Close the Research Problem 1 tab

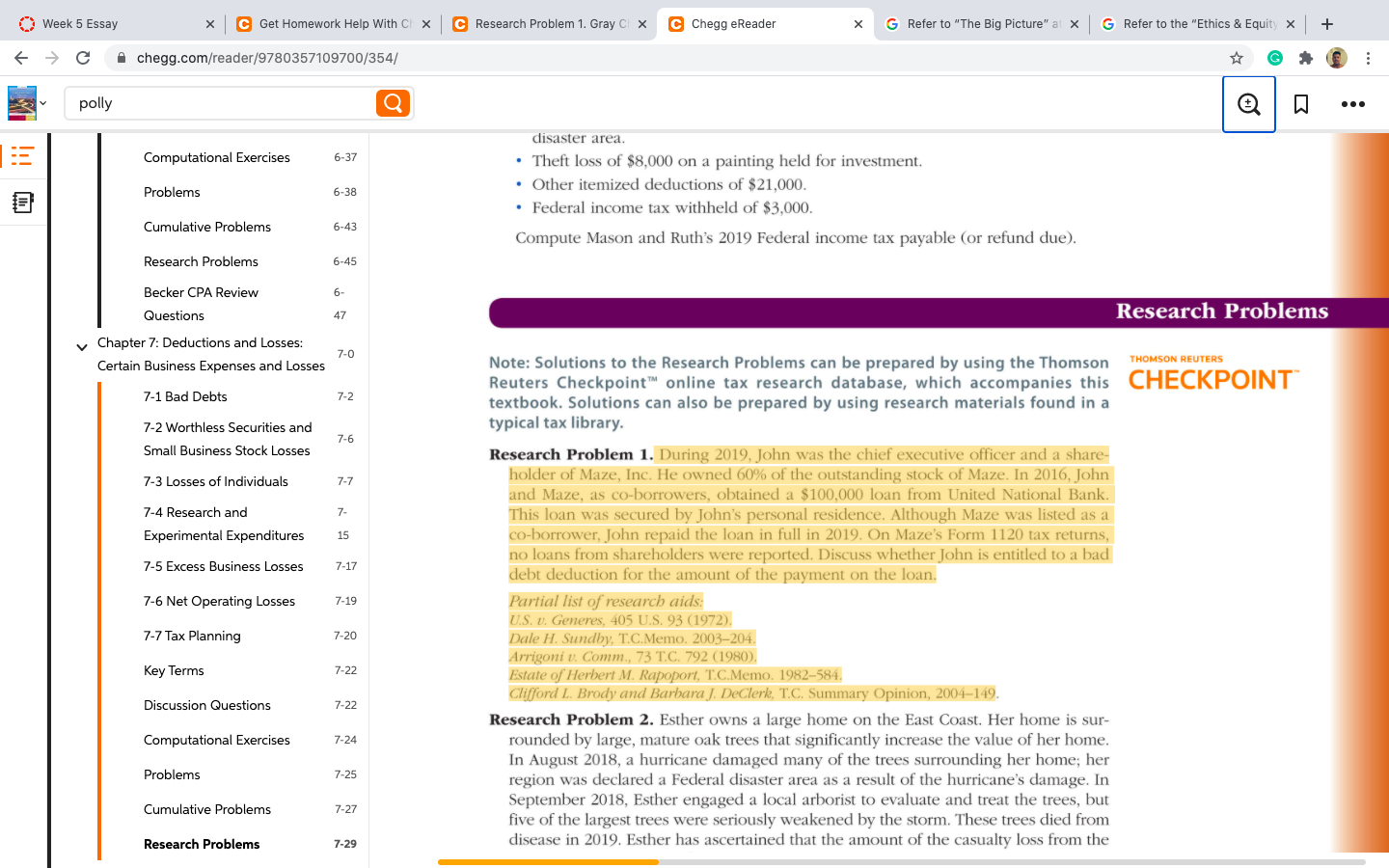[x=642, y=24]
